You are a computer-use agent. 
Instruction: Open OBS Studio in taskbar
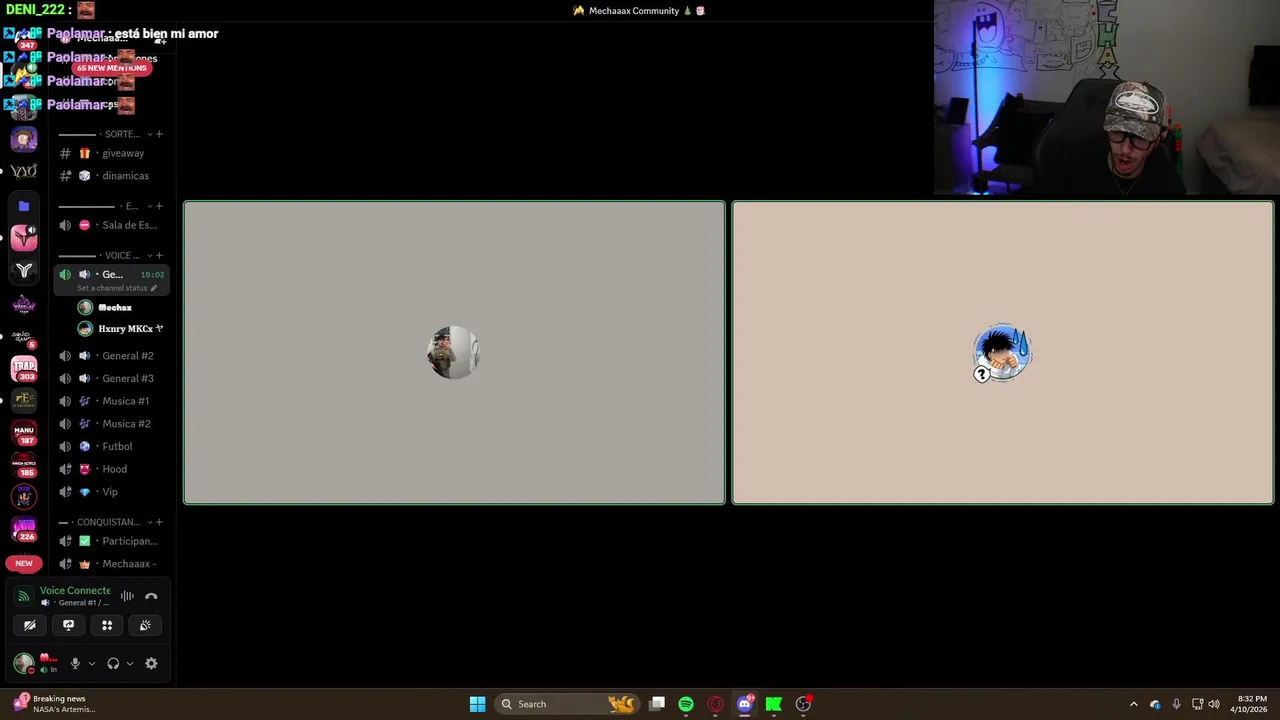(803, 704)
